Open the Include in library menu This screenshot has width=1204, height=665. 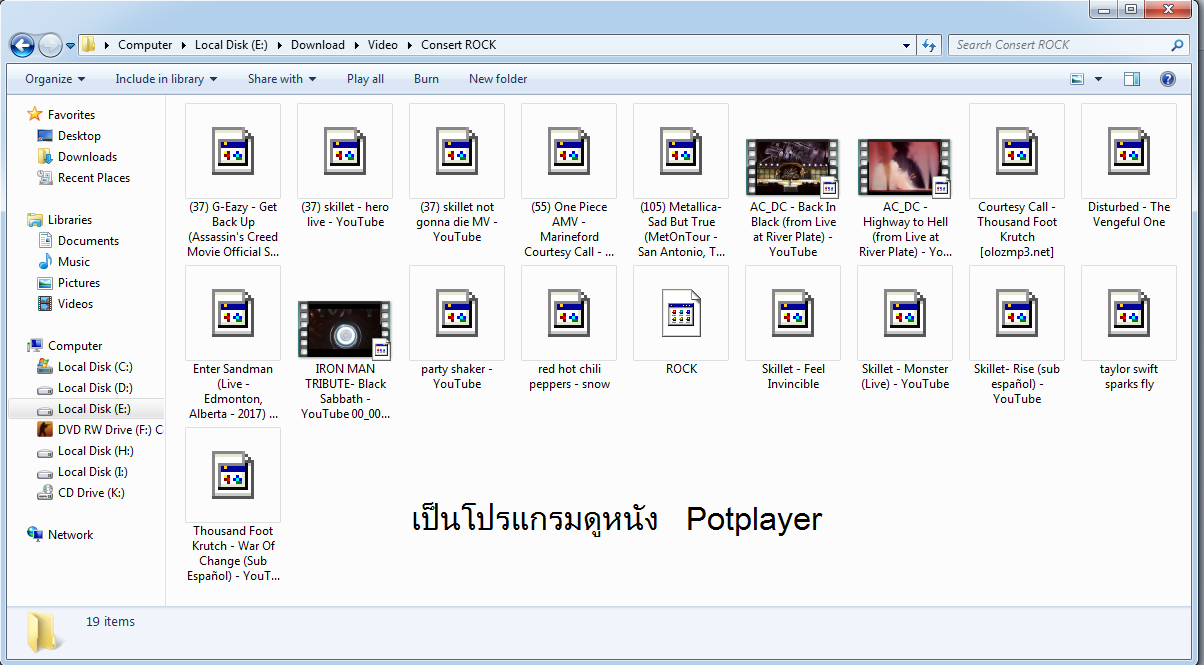tap(165, 79)
